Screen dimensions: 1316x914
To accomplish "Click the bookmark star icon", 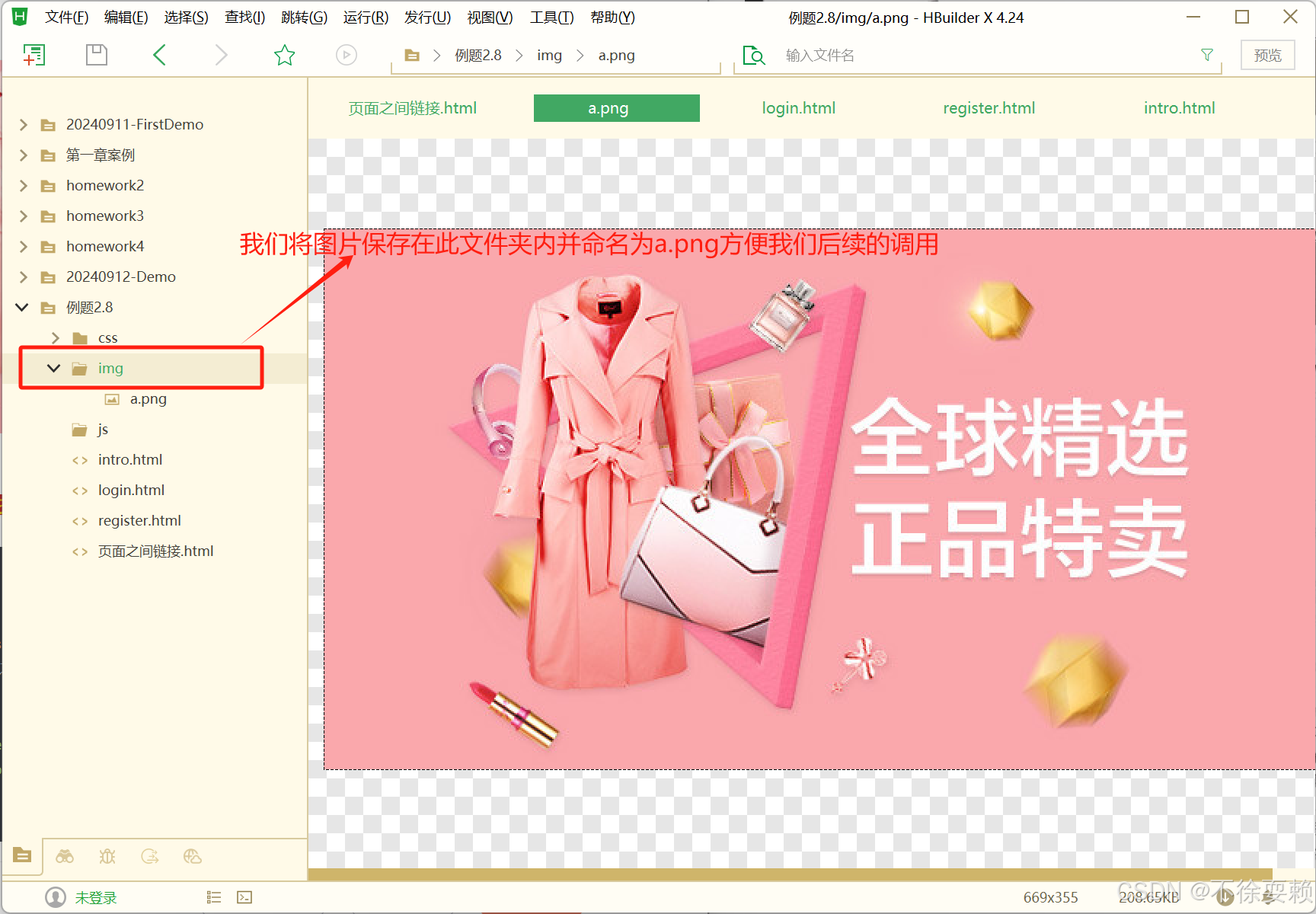I will pos(284,55).
